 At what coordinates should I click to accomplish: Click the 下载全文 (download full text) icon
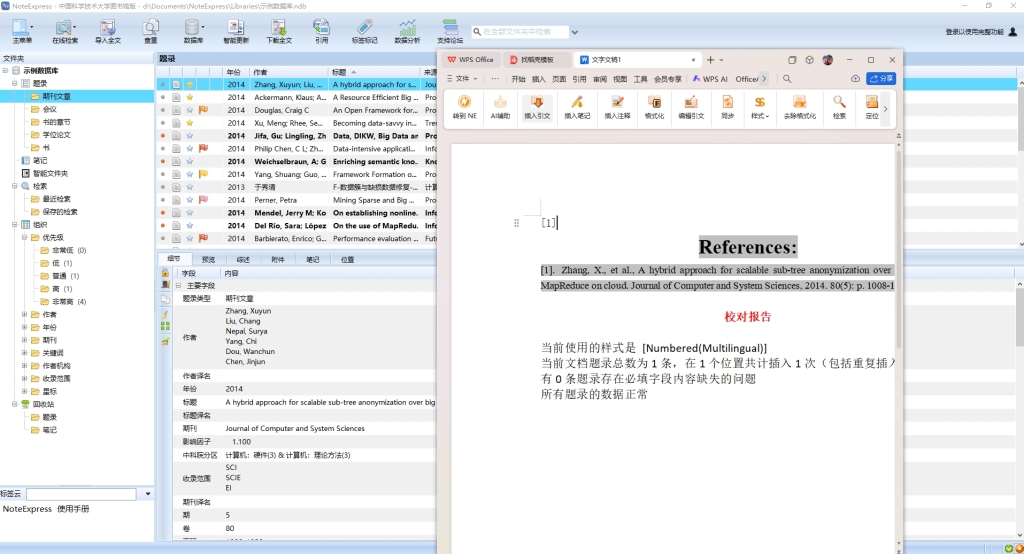pos(279,31)
